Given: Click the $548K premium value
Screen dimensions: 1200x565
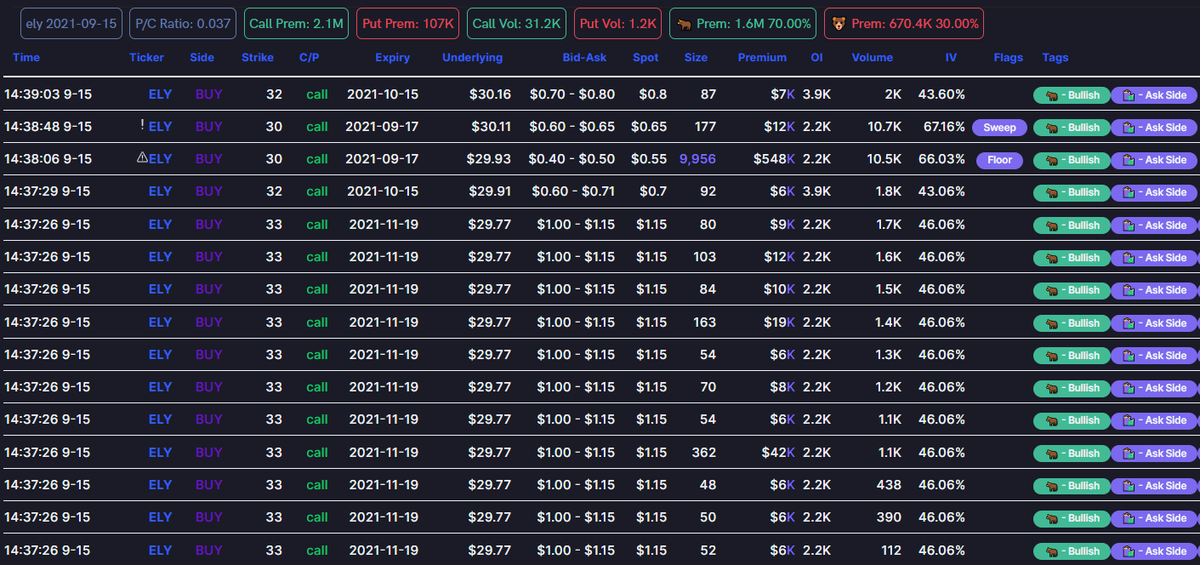Looking at the screenshot, I should click(775, 159).
